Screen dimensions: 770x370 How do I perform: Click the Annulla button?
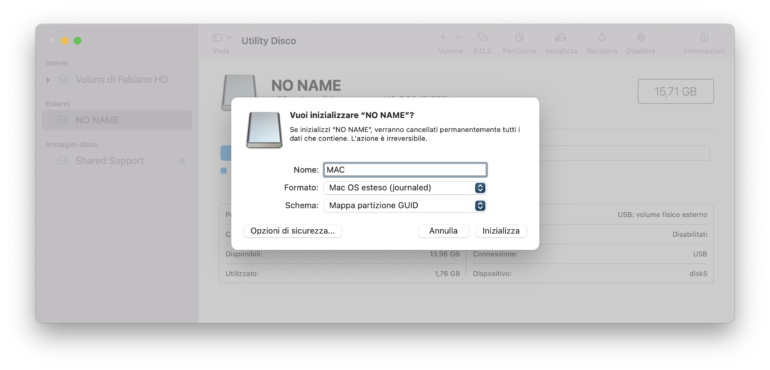click(x=443, y=231)
